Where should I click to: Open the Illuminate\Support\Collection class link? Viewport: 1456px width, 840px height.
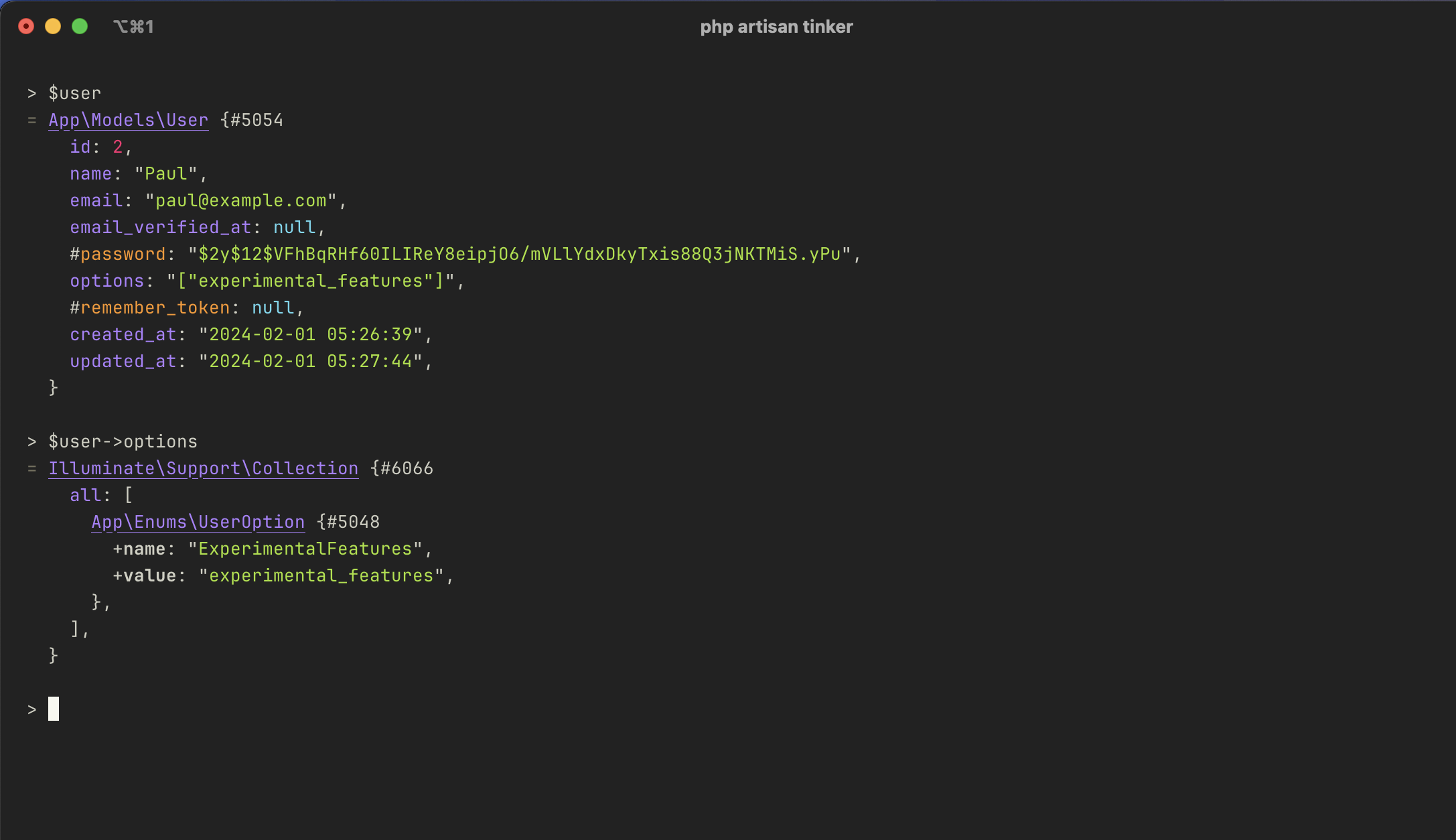(x=204, y=469)
